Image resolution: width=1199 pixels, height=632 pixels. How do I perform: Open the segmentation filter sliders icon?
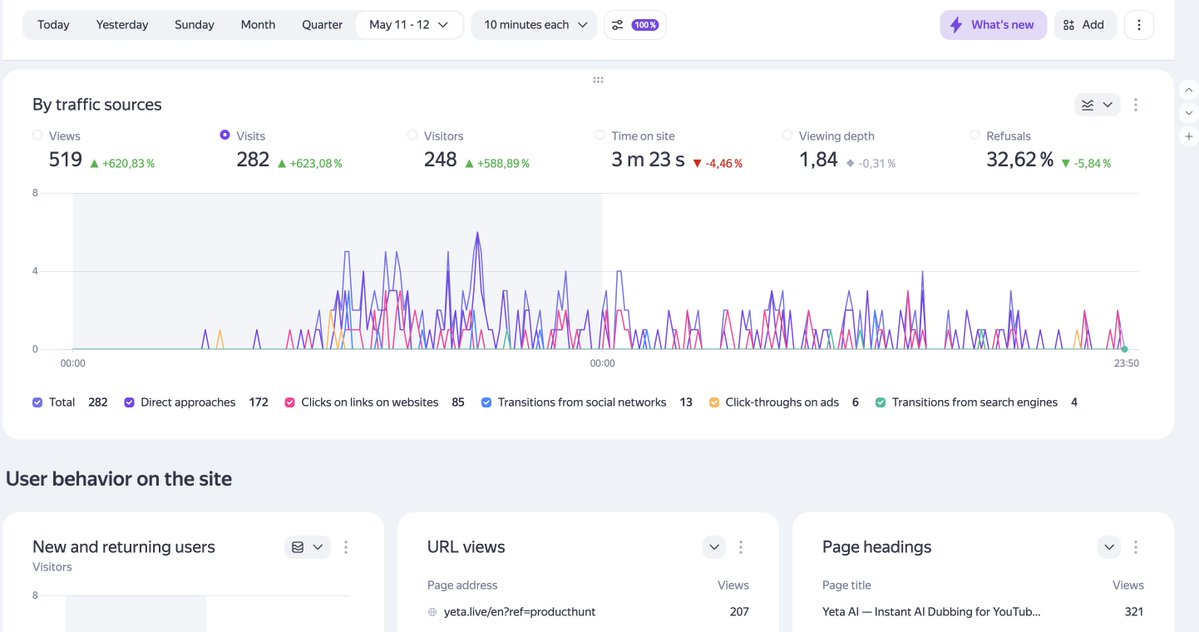click(x=617, y=25)
